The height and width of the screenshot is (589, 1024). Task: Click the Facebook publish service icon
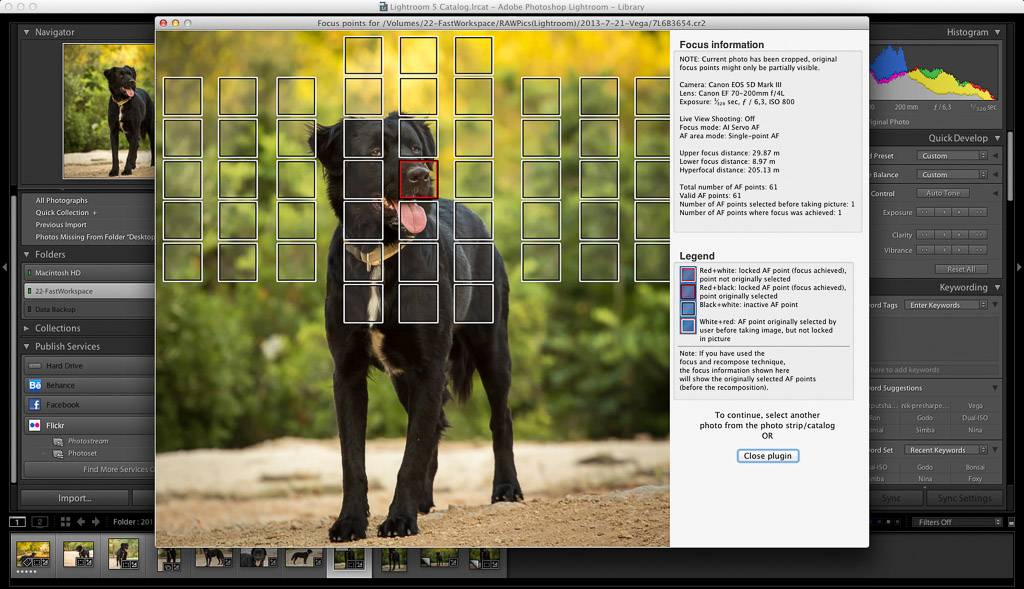(35, 405)
